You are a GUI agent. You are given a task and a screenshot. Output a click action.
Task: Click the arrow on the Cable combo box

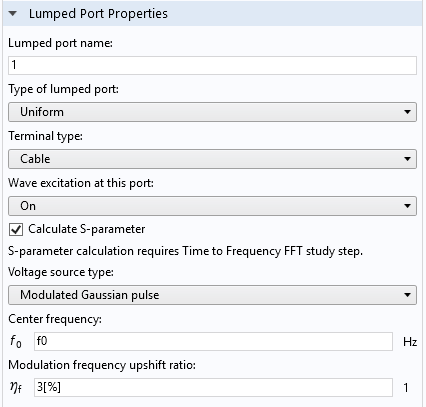407,159
